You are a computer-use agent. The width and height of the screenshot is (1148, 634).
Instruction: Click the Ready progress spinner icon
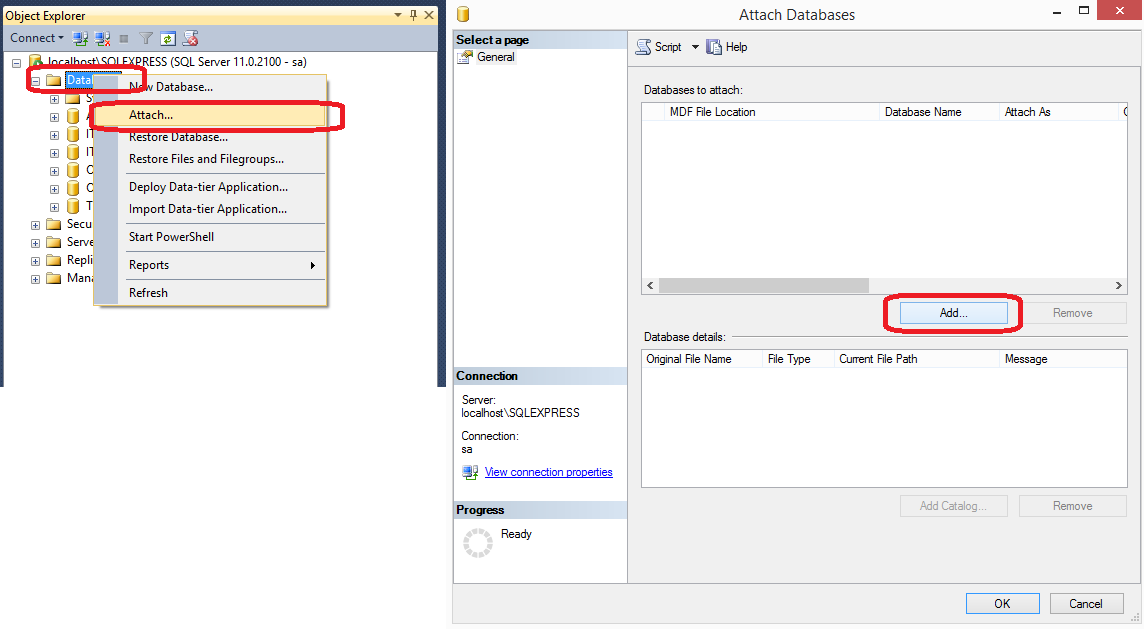[478, 542]
